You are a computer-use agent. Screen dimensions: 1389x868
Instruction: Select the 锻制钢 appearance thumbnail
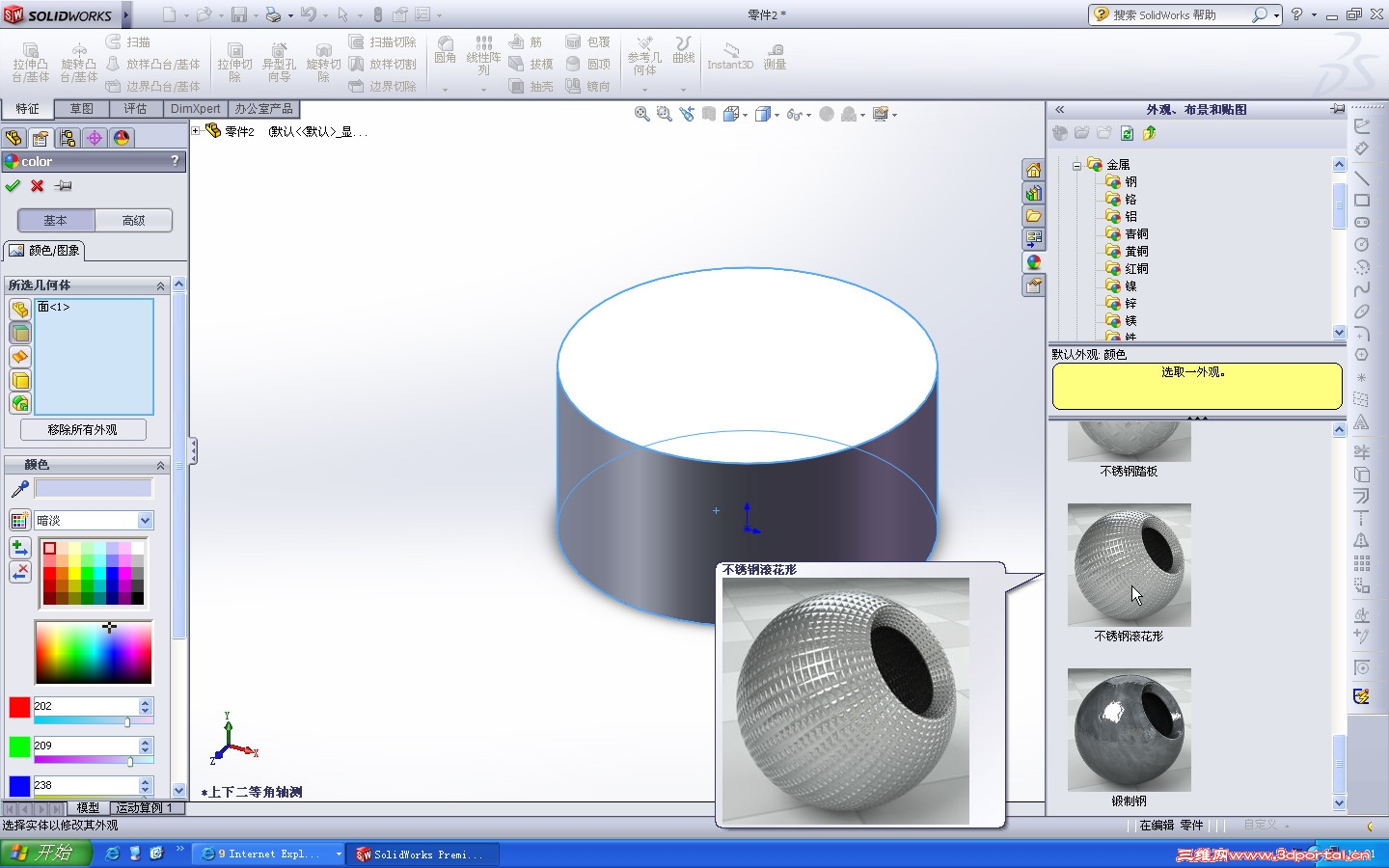pyautogui.click(x=1129, y=730)
